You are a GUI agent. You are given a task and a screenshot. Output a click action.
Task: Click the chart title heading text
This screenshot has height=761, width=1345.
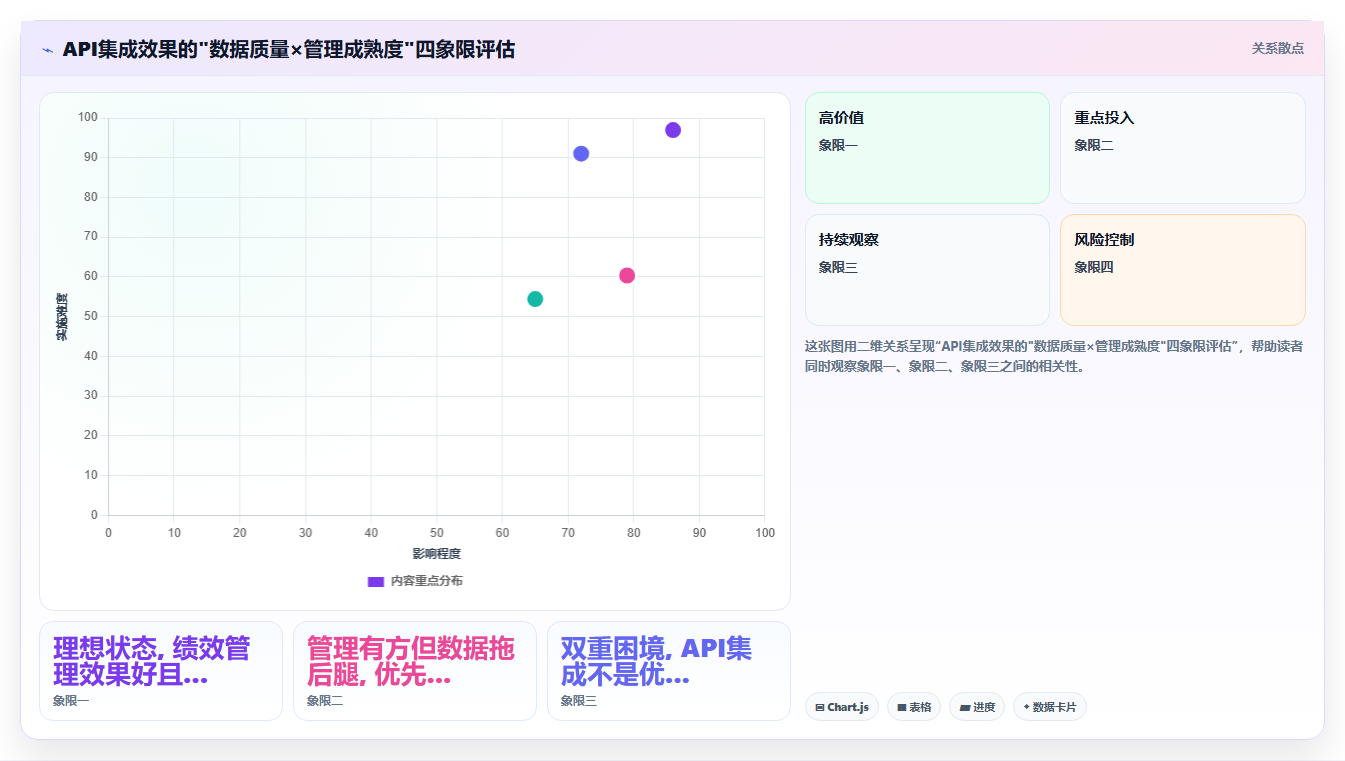pos(289,49)
